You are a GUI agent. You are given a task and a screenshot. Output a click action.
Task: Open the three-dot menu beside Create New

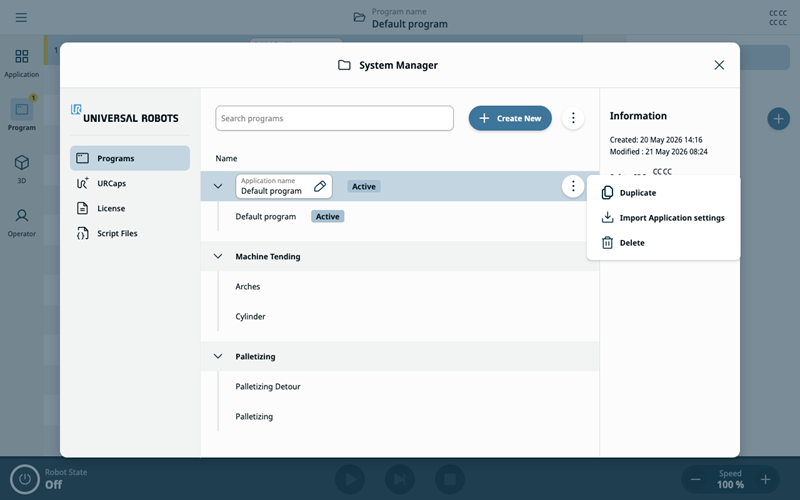(573, 118)
